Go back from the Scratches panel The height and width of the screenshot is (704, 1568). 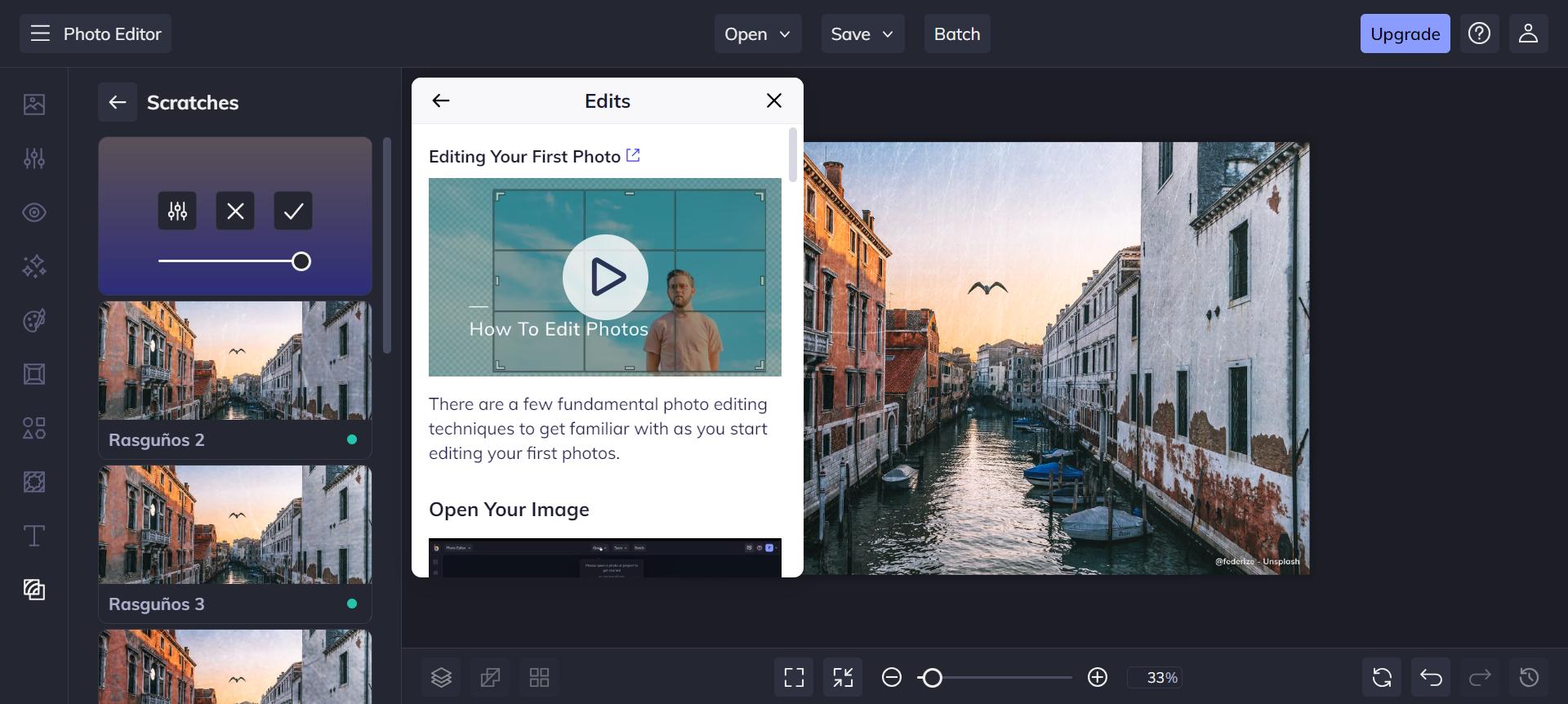click(x=118, y=102)
